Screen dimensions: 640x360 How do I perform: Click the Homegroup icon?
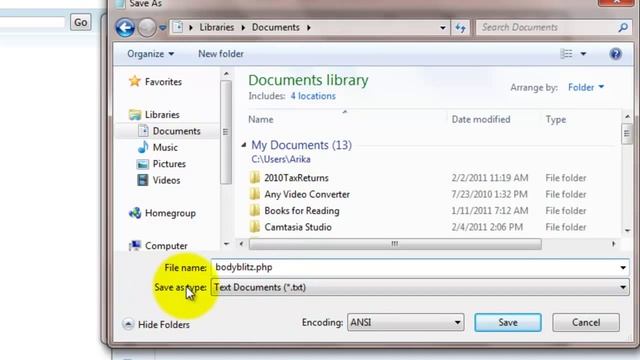tap(135, 213)
